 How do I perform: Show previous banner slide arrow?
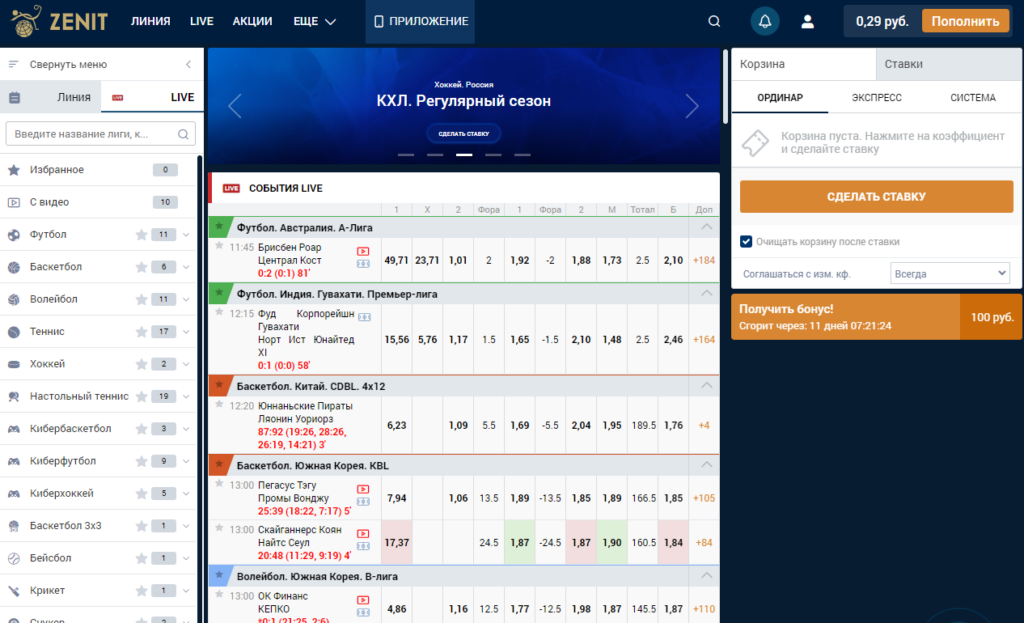pyautogui.click(x=235, y=106)
